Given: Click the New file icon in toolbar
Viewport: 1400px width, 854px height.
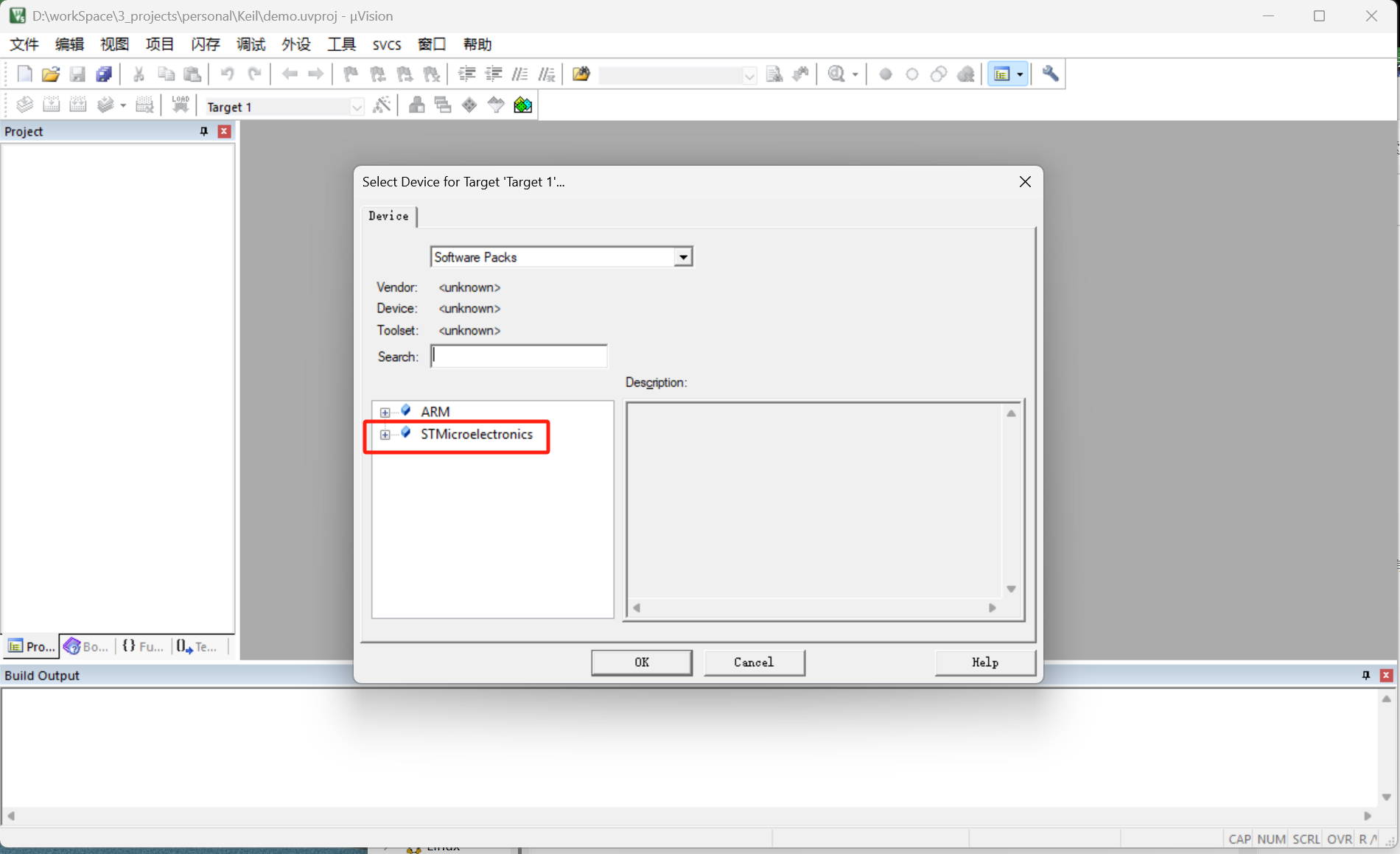Looking at the screenshot, I should point(24,74).
